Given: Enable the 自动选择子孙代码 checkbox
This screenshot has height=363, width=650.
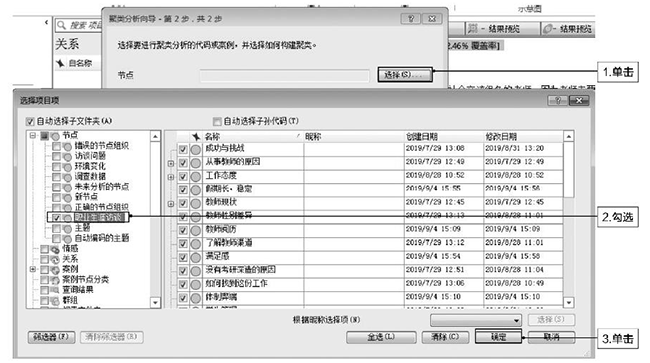Looking at the screenshot, I should [217, 121].
